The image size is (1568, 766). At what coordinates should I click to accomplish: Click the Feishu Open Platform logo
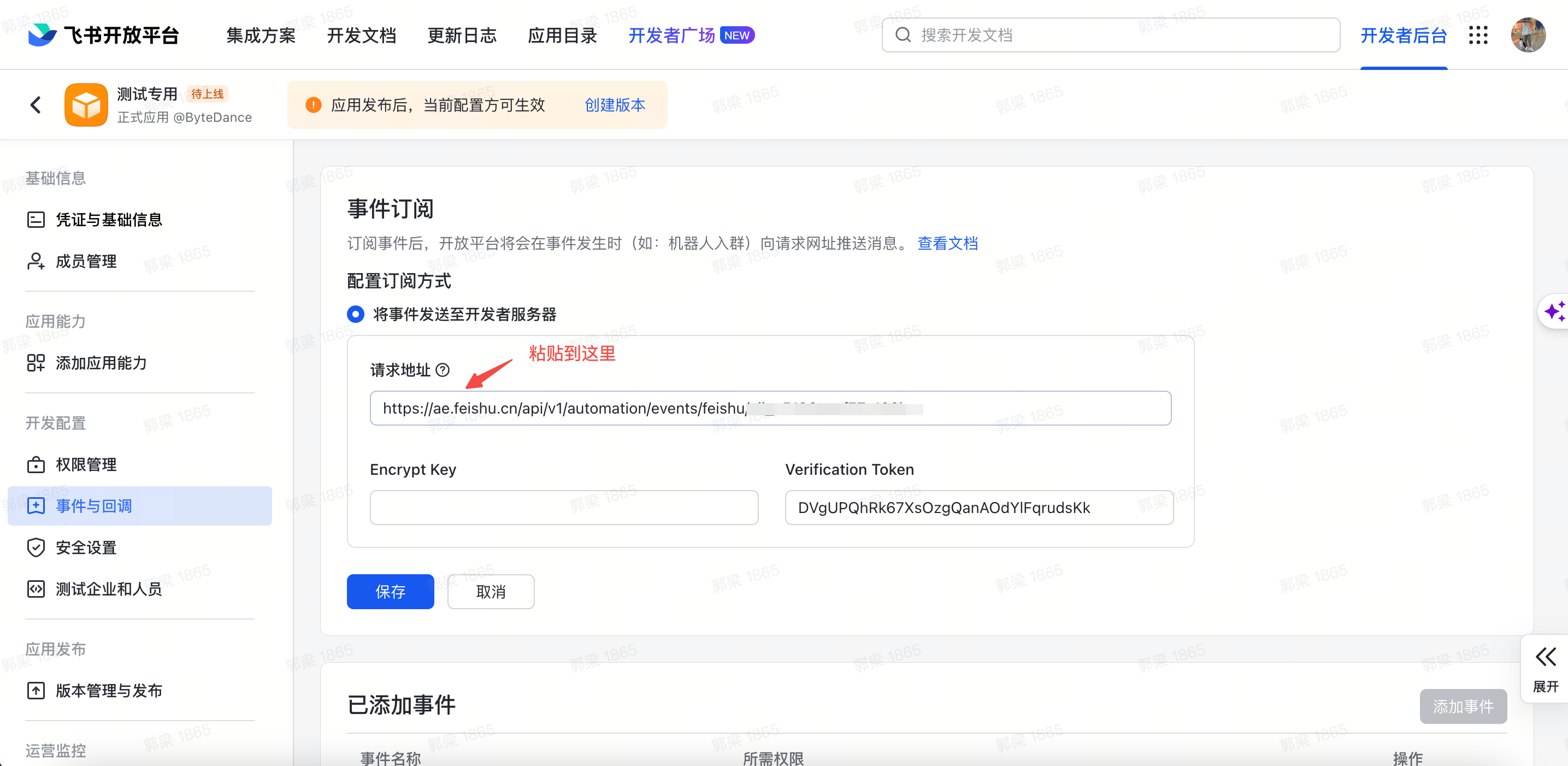coord(103,35)
